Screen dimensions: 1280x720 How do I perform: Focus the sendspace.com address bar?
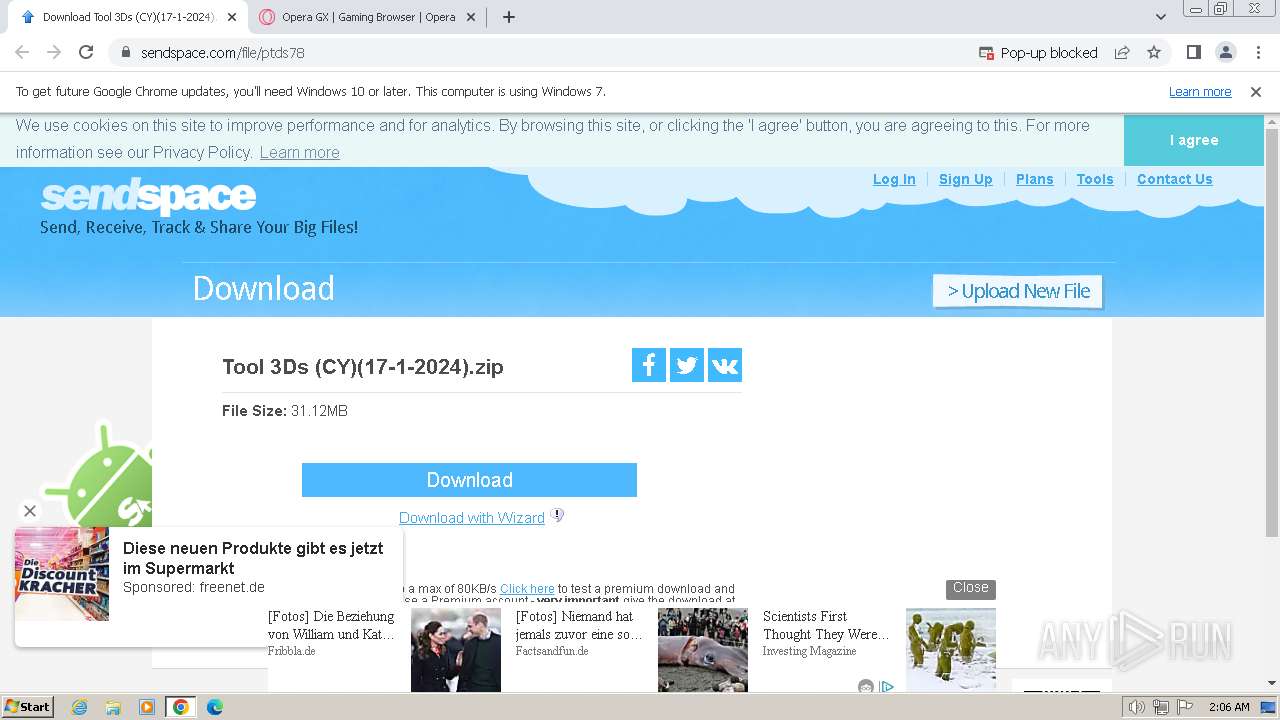click(x=540, y=53)
